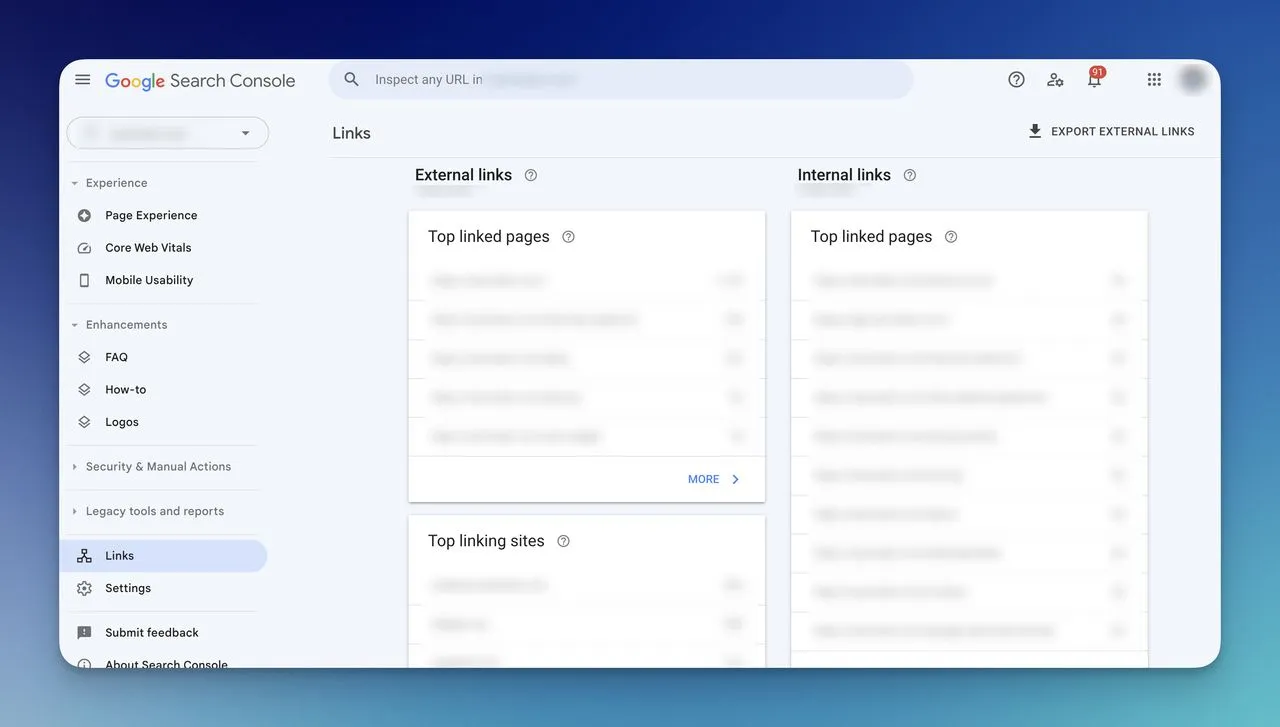This screenshot has height=727, width=1280.
Task: Click the help question mark icon in header
Action: pyautogui.click(x=1016, y=80)
